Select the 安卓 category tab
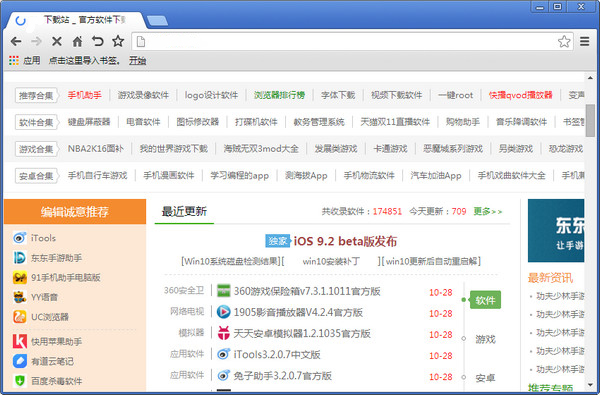Screen dimensions: 600x395 tap(485, 378)
